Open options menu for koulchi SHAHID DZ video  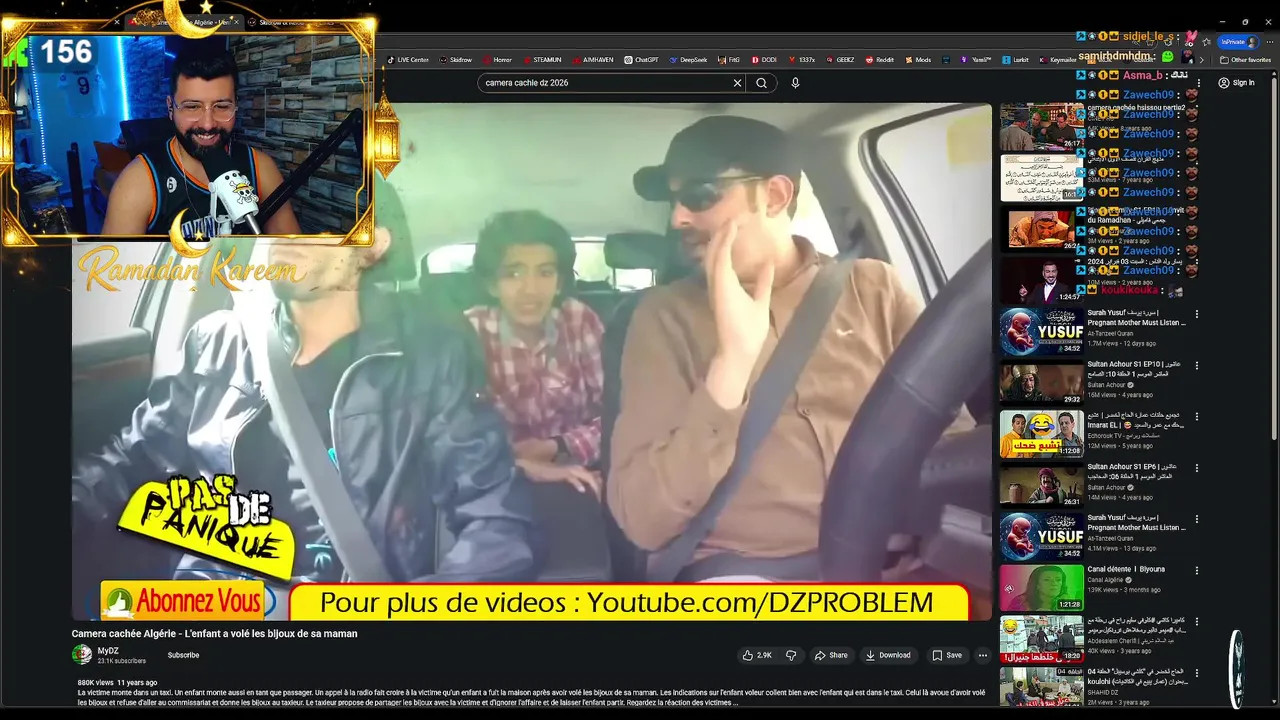1197,672
